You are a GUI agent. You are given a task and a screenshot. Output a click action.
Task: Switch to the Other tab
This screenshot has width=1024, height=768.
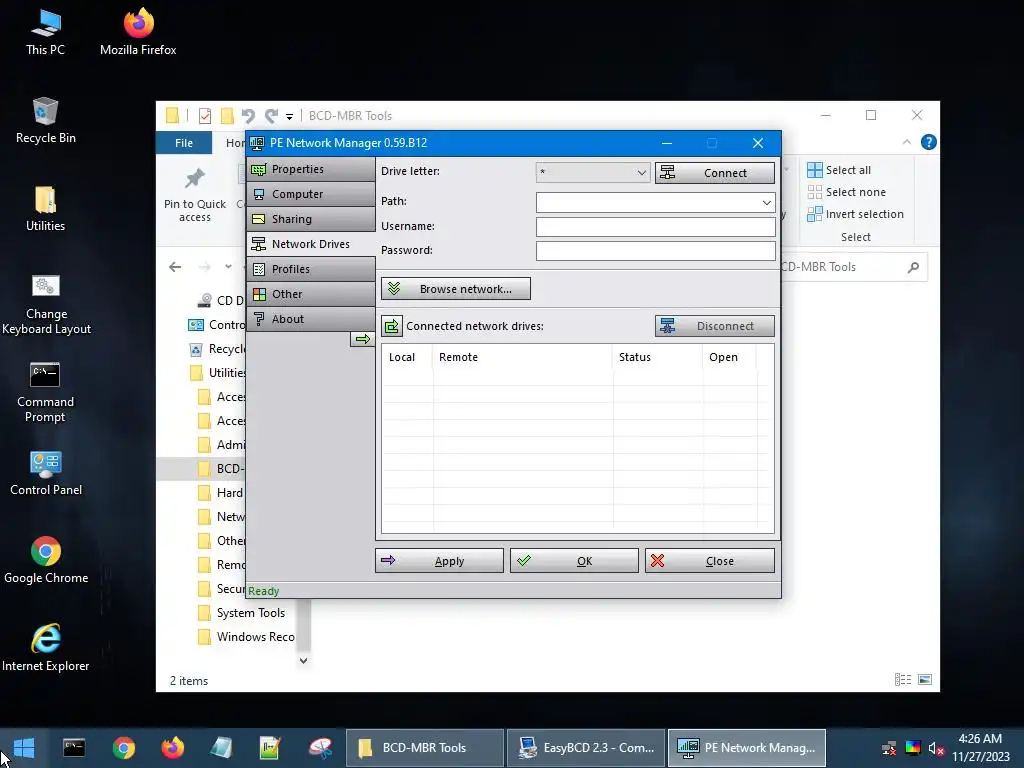(x=311, y=294)
